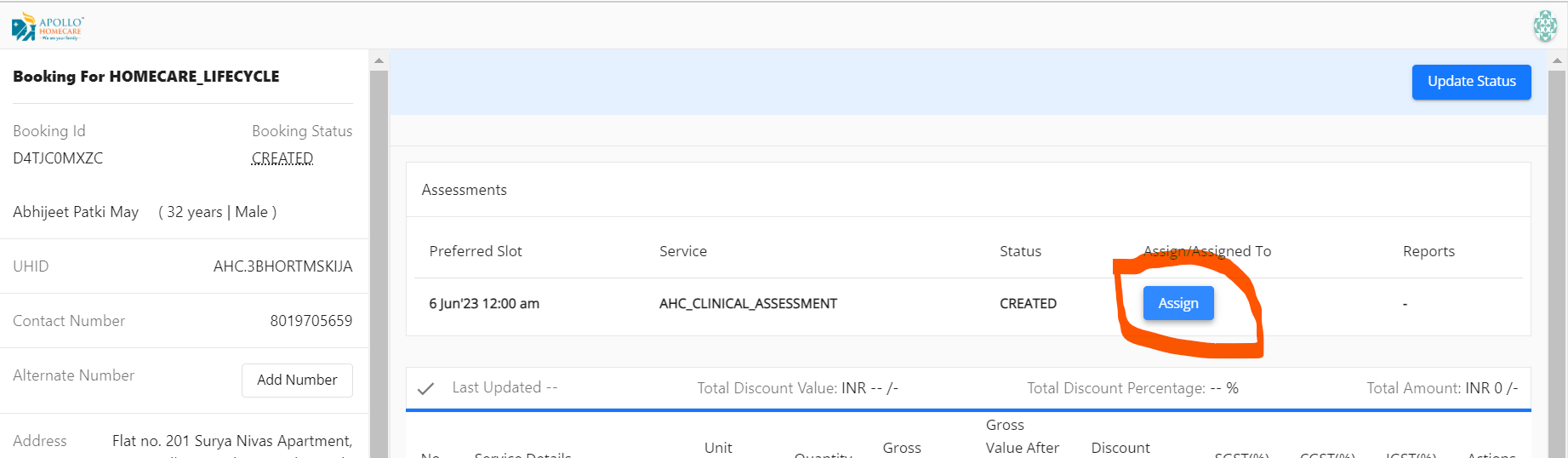Click Total Amount: INR 0 /- text
Screen dimensions: 1568x458
1442,388
